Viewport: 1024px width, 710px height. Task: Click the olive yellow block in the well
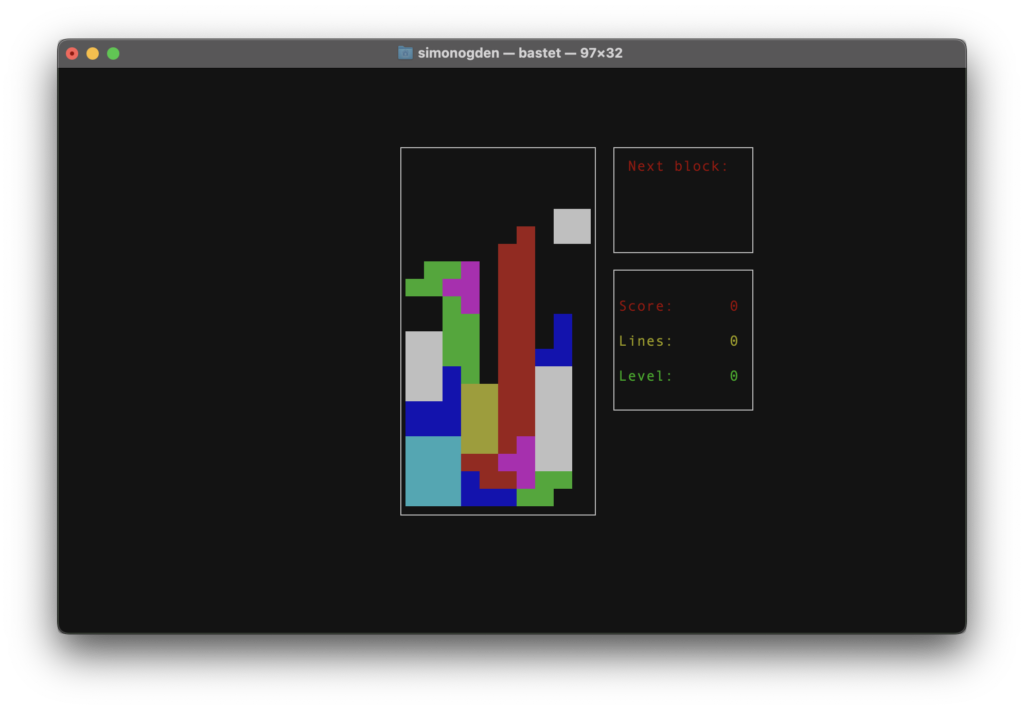coord(479,419)
